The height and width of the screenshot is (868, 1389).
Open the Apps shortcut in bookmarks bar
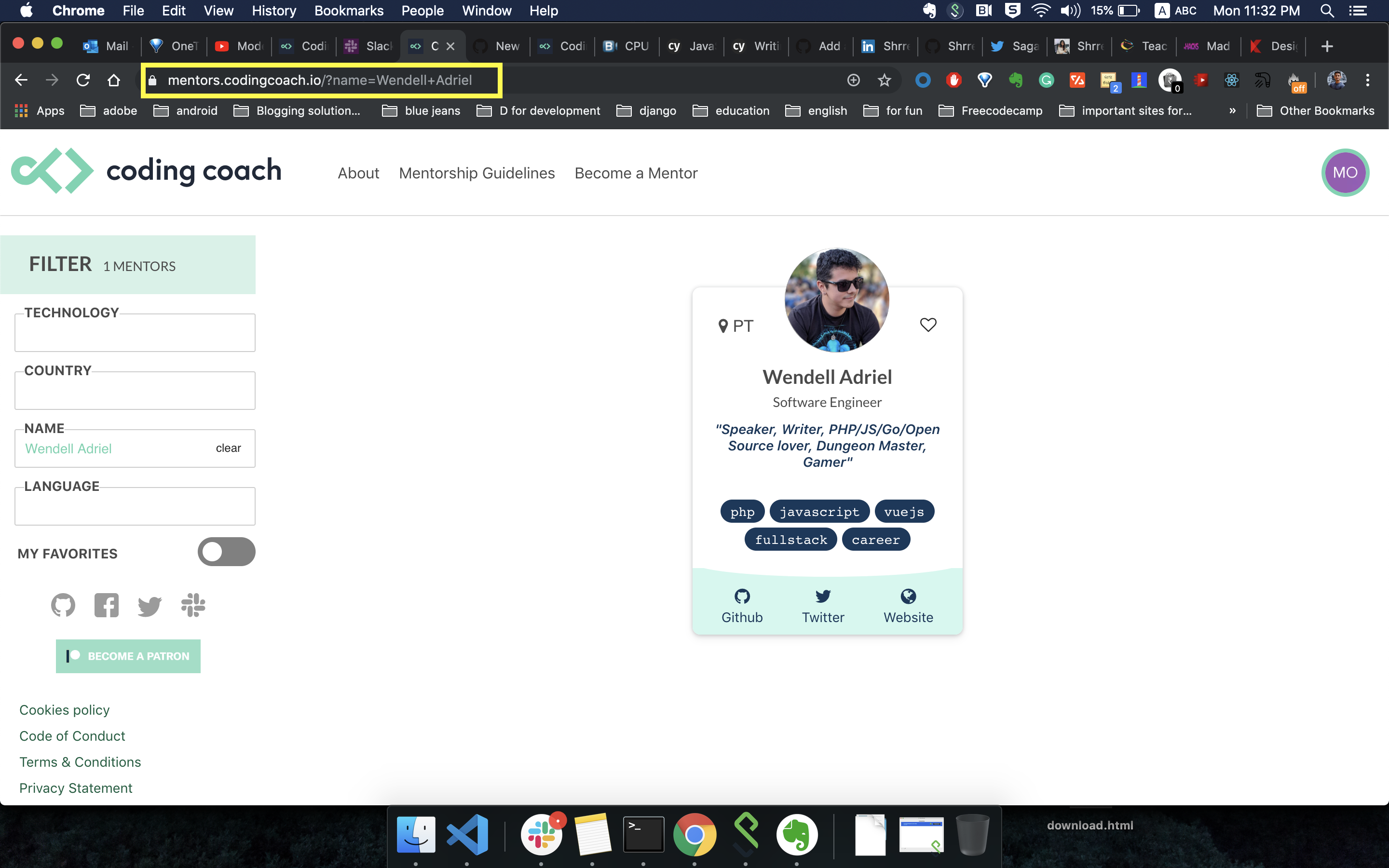[39, 111]
